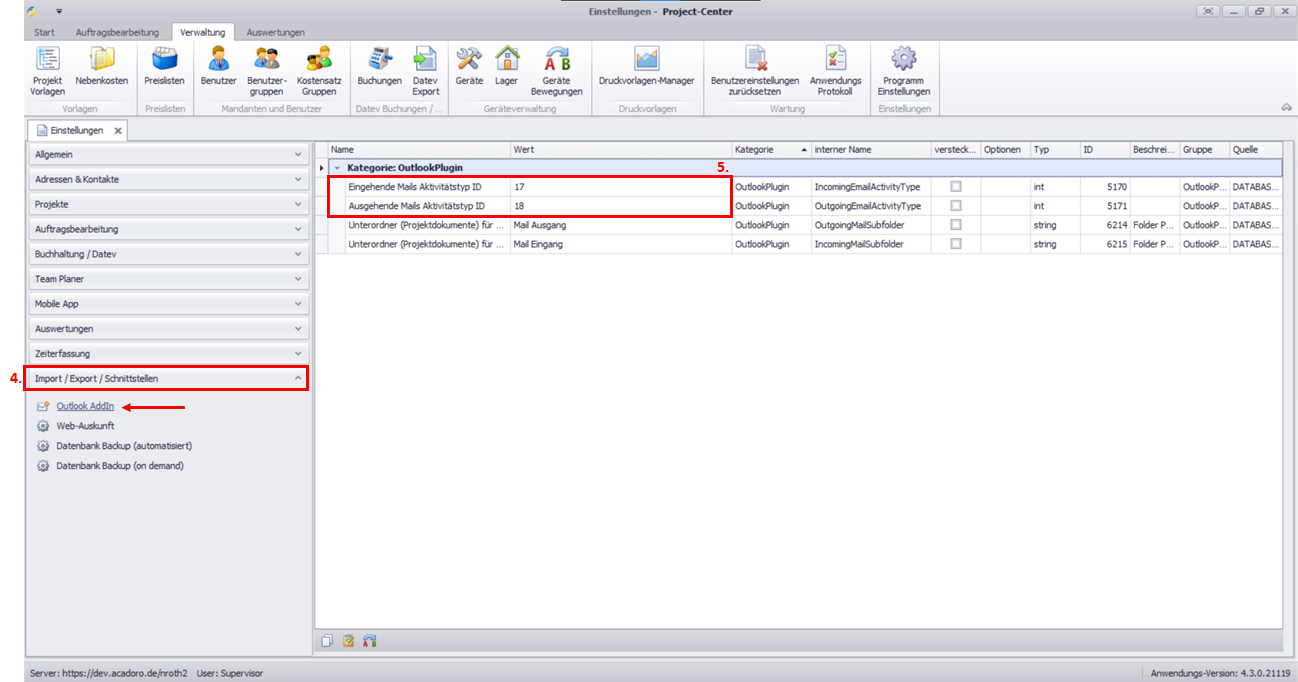1298x682 pixels.
Task: Open the Outlook AddIn link
Action: pyautogui.click(x=85, y=406)
